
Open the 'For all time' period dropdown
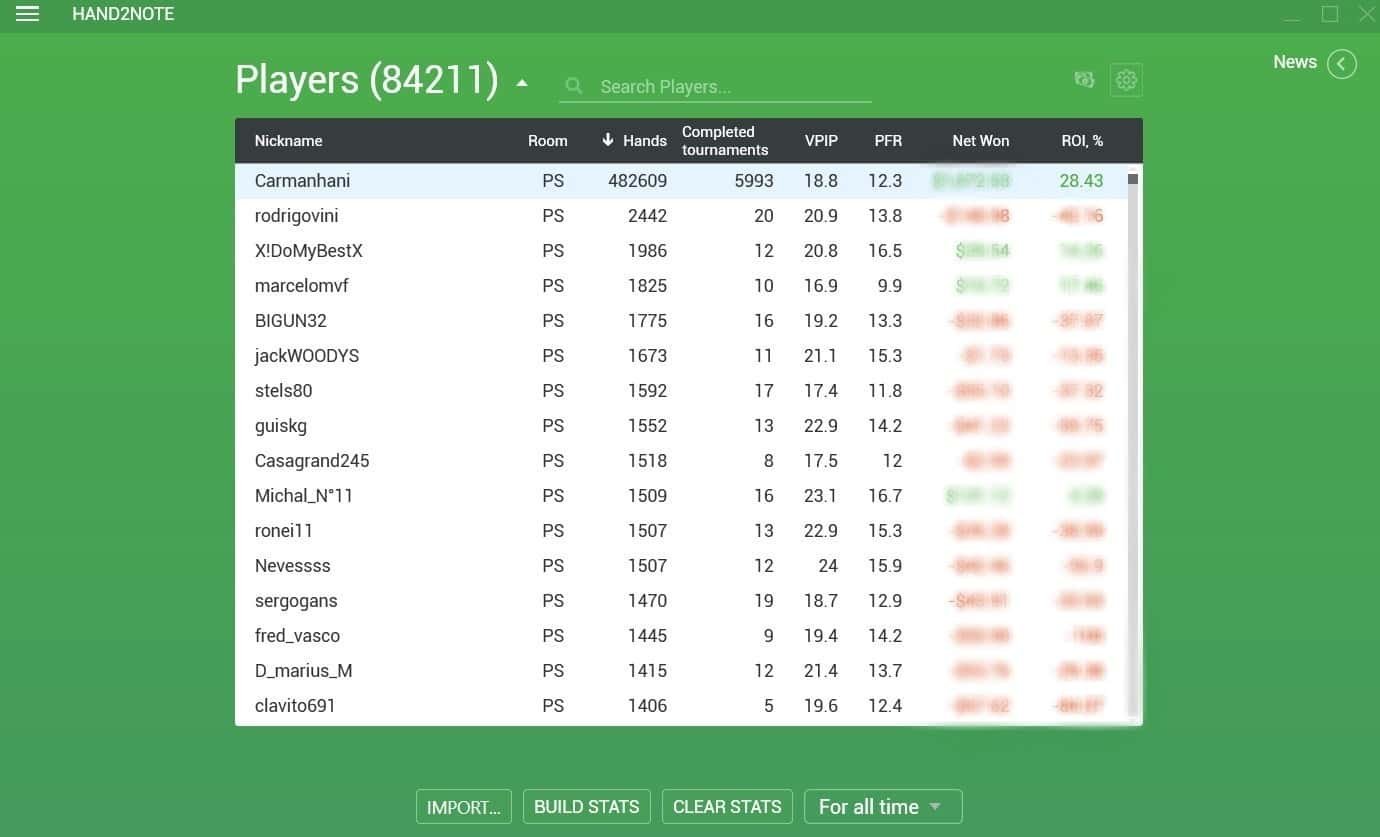coord(882,806)
